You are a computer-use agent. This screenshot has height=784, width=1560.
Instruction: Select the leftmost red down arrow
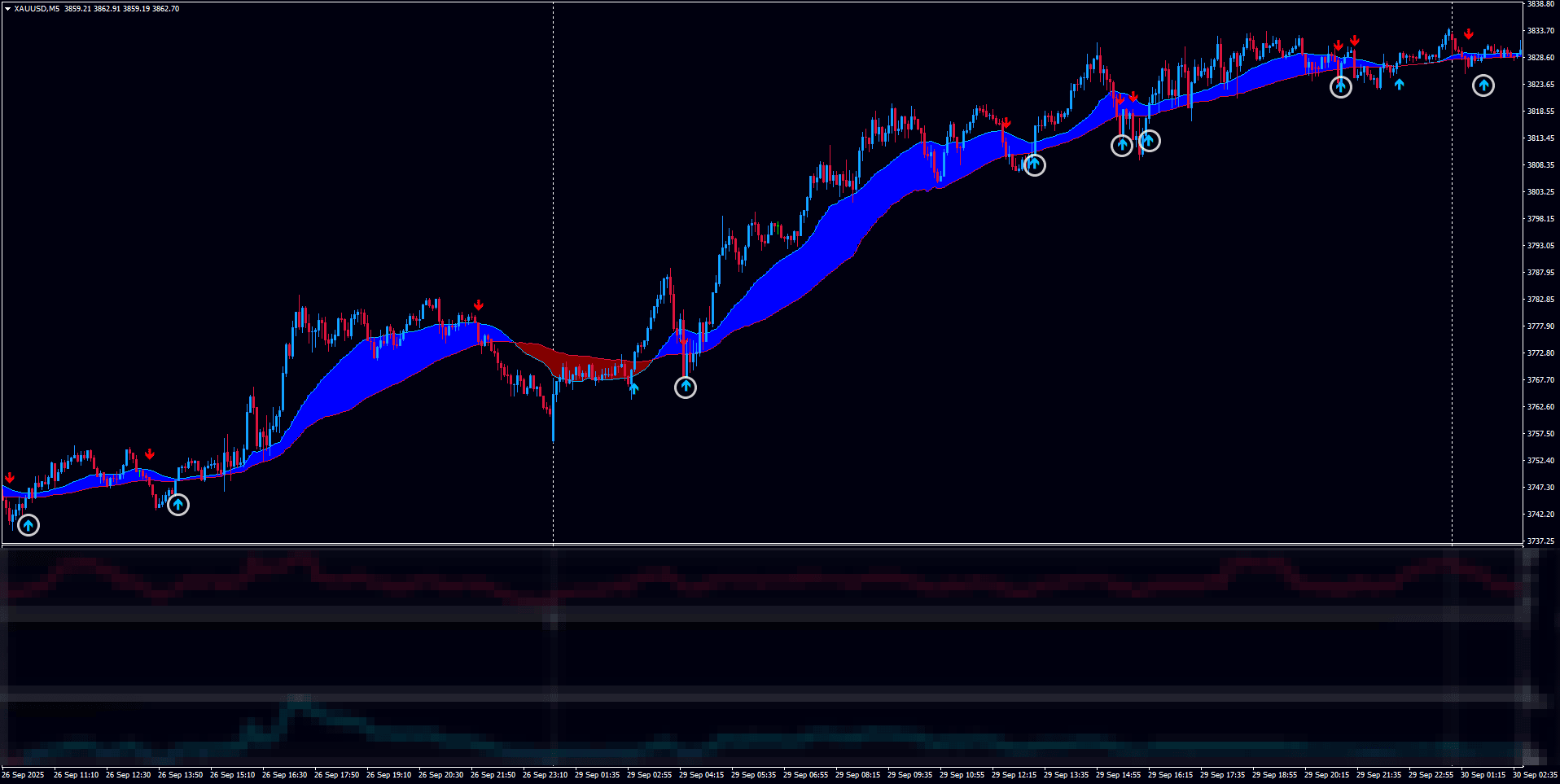click(10, 478)
